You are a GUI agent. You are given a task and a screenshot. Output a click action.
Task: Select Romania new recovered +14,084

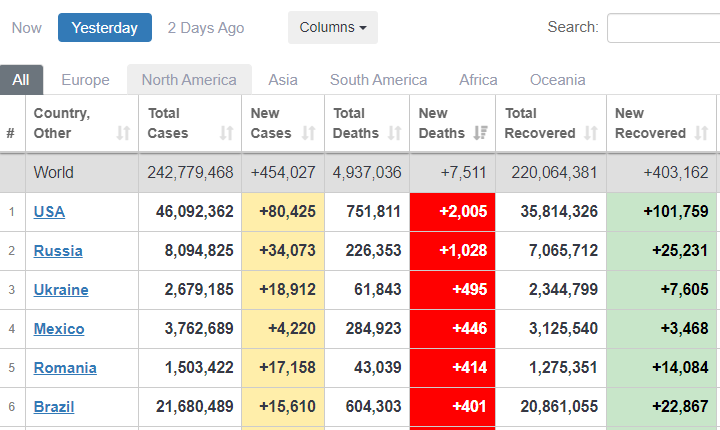680,368
